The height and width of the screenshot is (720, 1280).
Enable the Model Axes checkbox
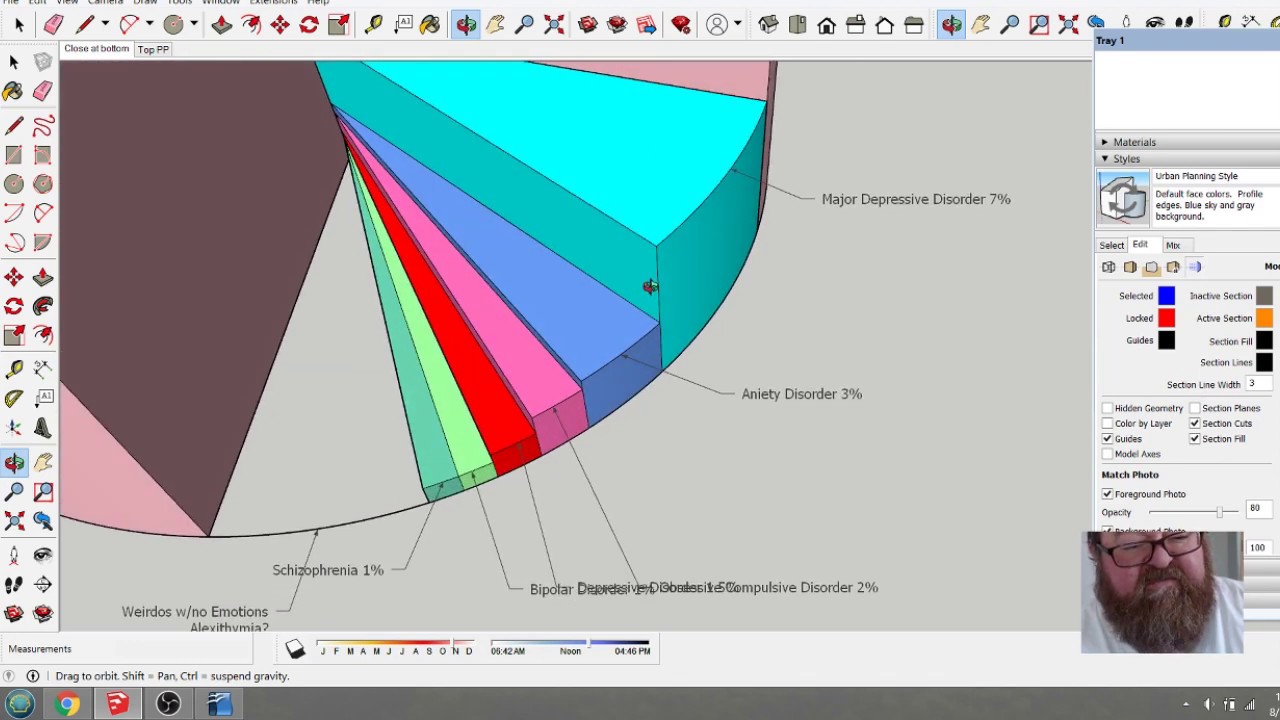(1107, 454)
